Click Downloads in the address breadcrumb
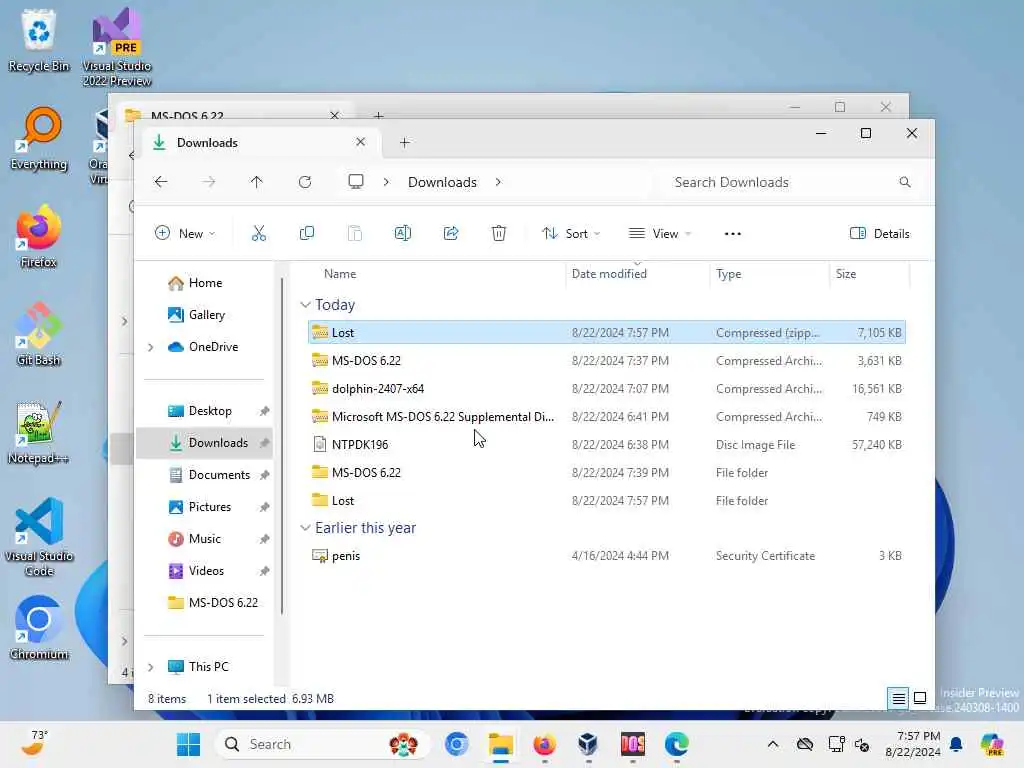The image size is (1024, 768). point(442,182)
